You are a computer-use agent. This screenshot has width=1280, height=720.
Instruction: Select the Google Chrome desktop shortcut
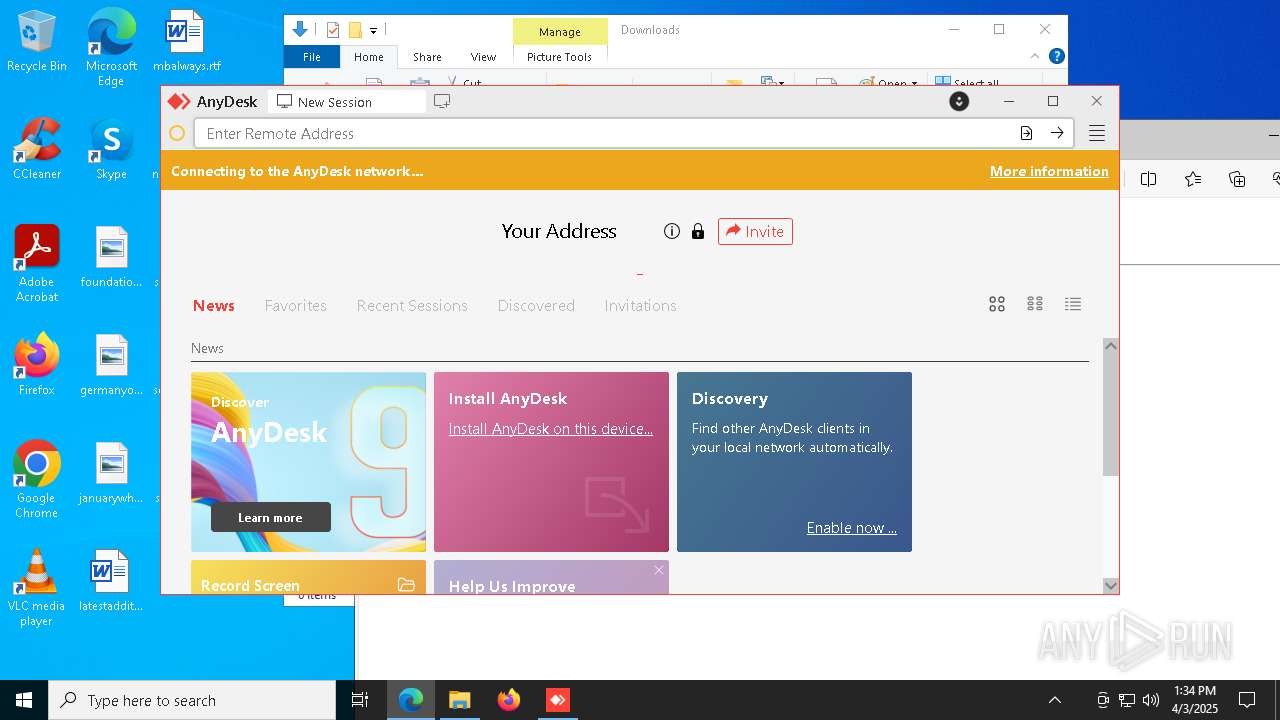37,480
